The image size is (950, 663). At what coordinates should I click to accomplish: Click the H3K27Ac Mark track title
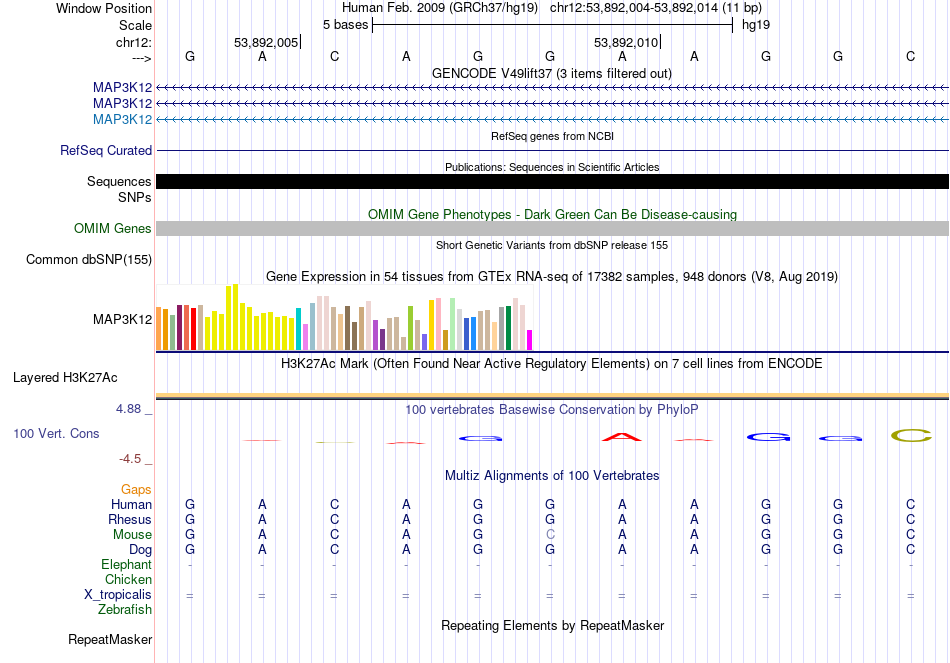[552, 364]
